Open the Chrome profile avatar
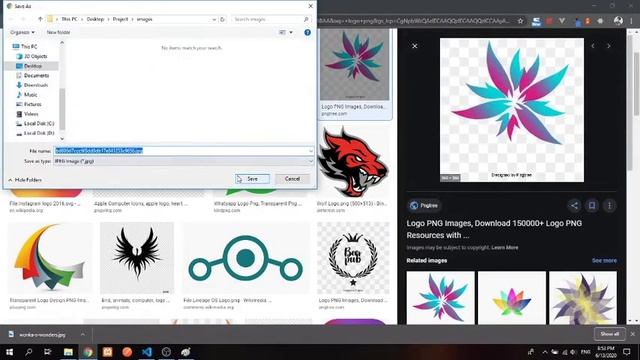640x360 pixels. (618, 21)
